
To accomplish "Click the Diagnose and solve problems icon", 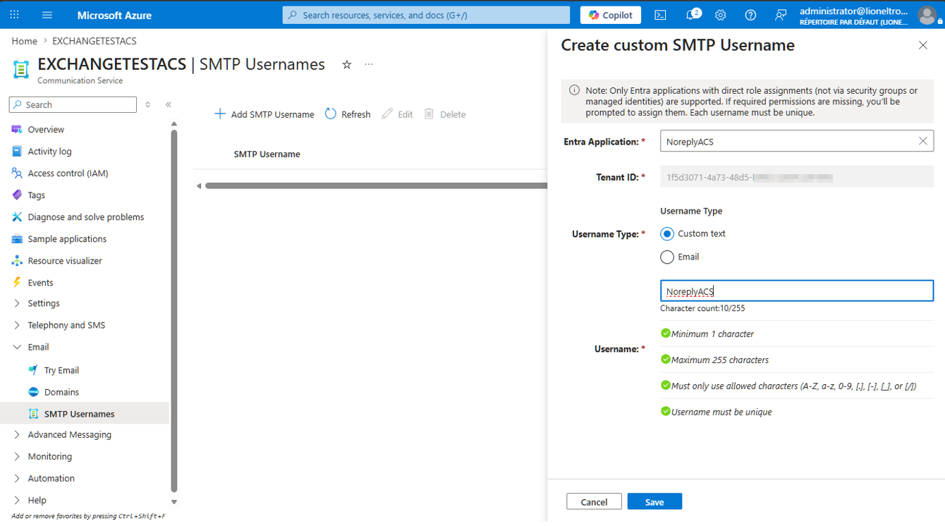I will pyautogui.click(x=17, y=217).
